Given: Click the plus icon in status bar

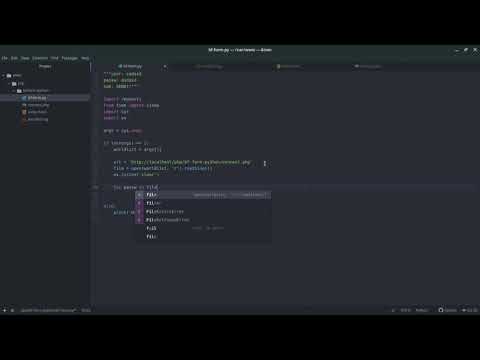Looking at the screenshot, I should click(4, 310).
